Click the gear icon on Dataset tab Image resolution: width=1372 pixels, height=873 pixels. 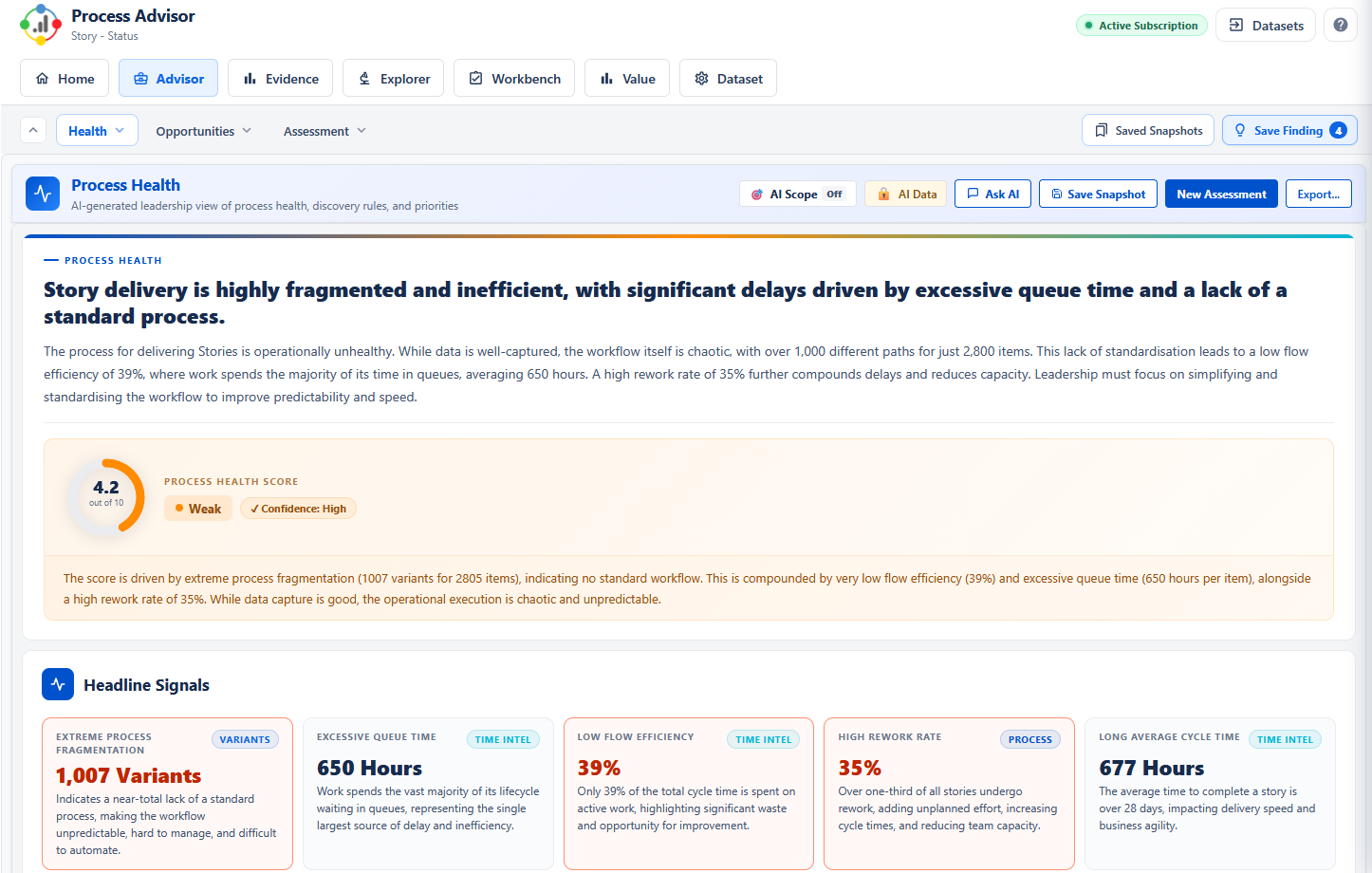click(x=701, y=79)
